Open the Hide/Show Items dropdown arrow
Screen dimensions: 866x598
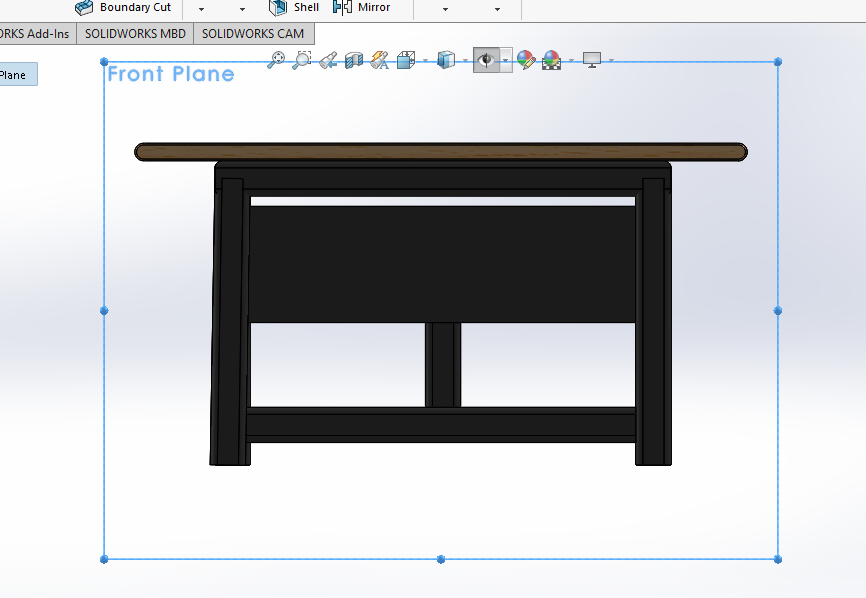[x=505, y=60]
